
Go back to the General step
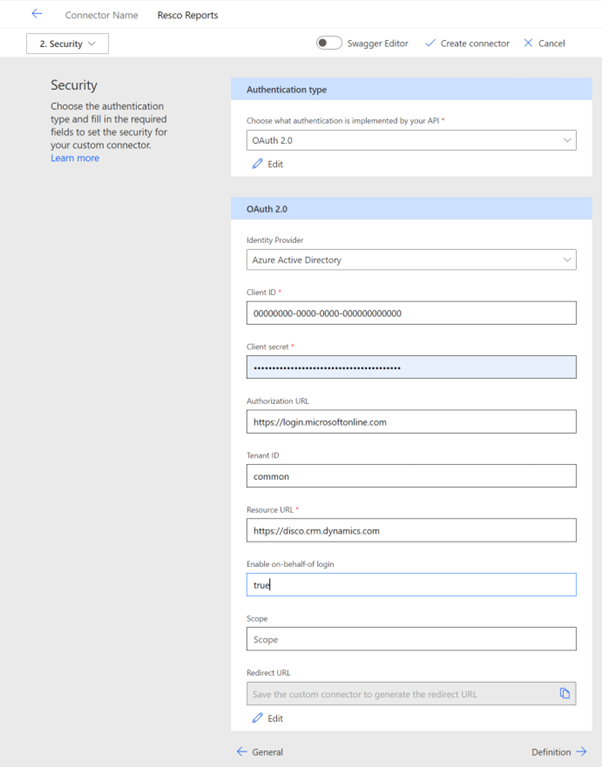click(260, 752)
